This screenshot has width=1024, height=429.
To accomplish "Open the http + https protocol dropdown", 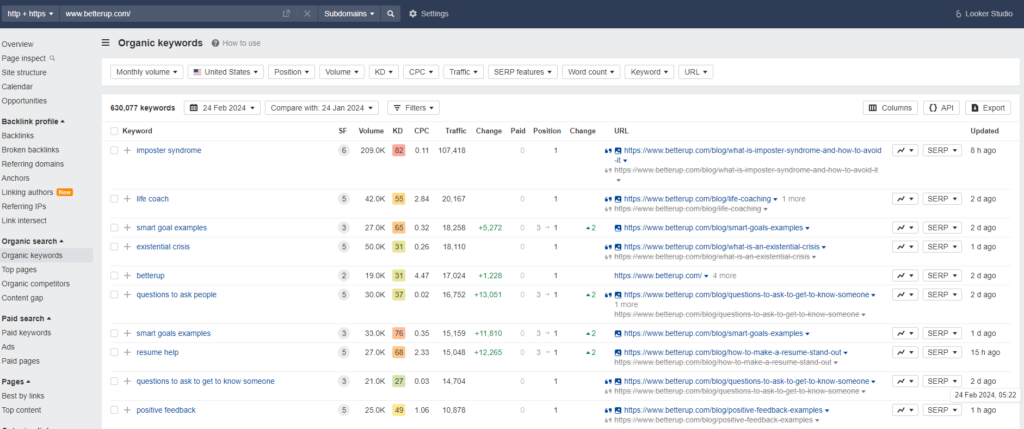I will pyautogui.click(x=30, y=14).
